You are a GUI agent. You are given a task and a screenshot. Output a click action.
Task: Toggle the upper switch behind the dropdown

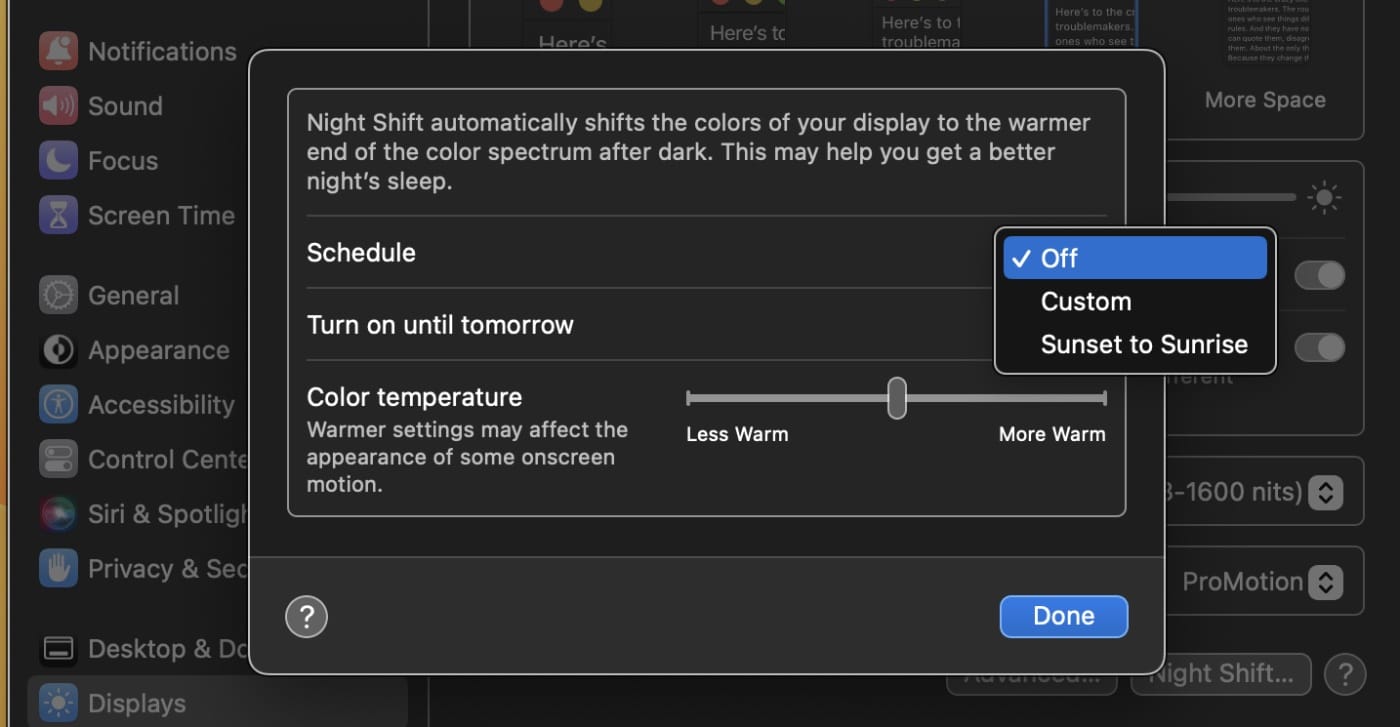1320,275
